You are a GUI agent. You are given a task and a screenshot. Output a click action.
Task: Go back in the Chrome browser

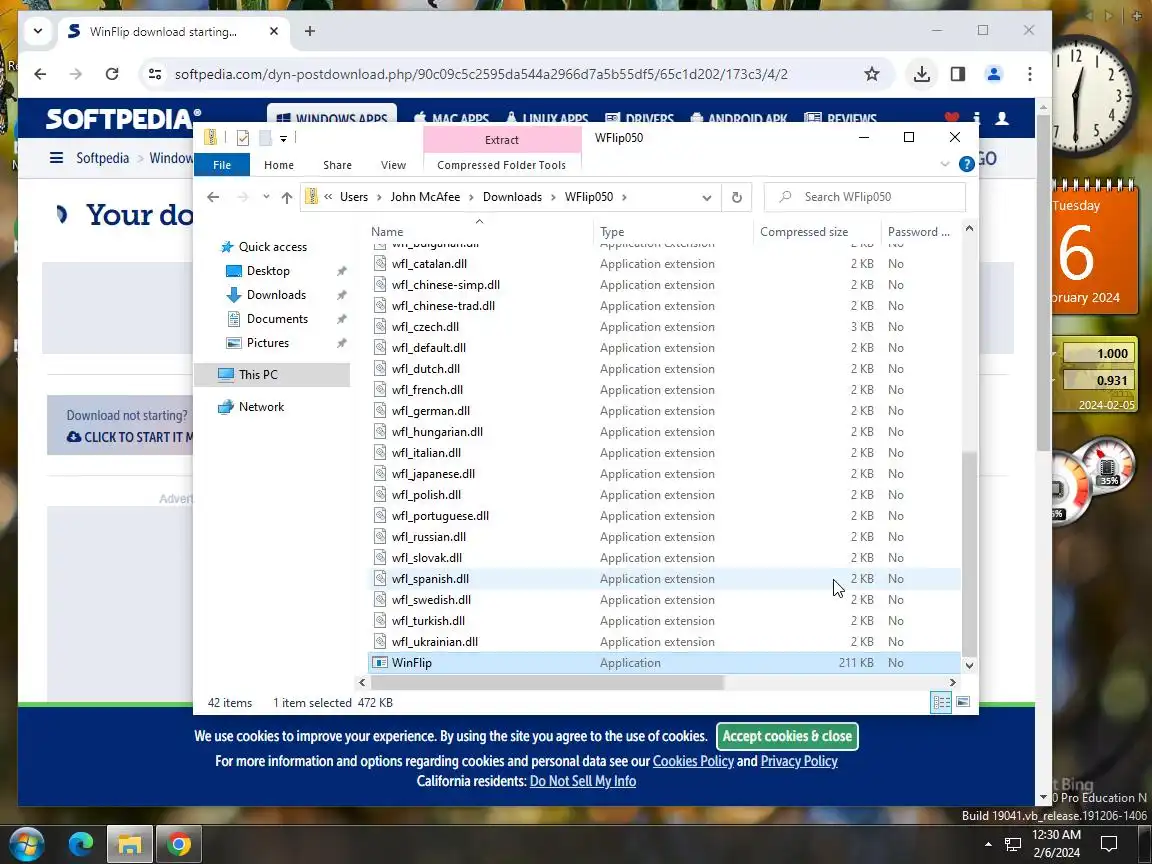[40, 74]
